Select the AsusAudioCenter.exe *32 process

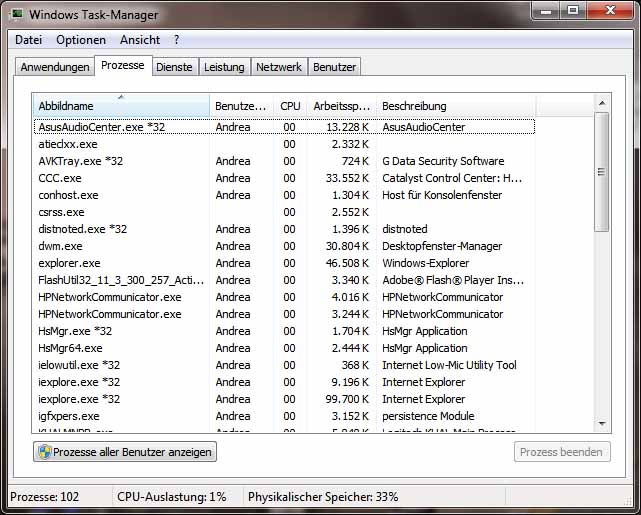[284, 127]
